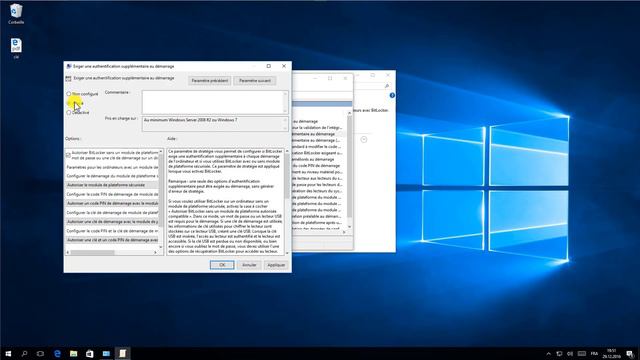This screenshot has height=360, width=640.
Task: Open taskbar search
Action: point(24,353)
